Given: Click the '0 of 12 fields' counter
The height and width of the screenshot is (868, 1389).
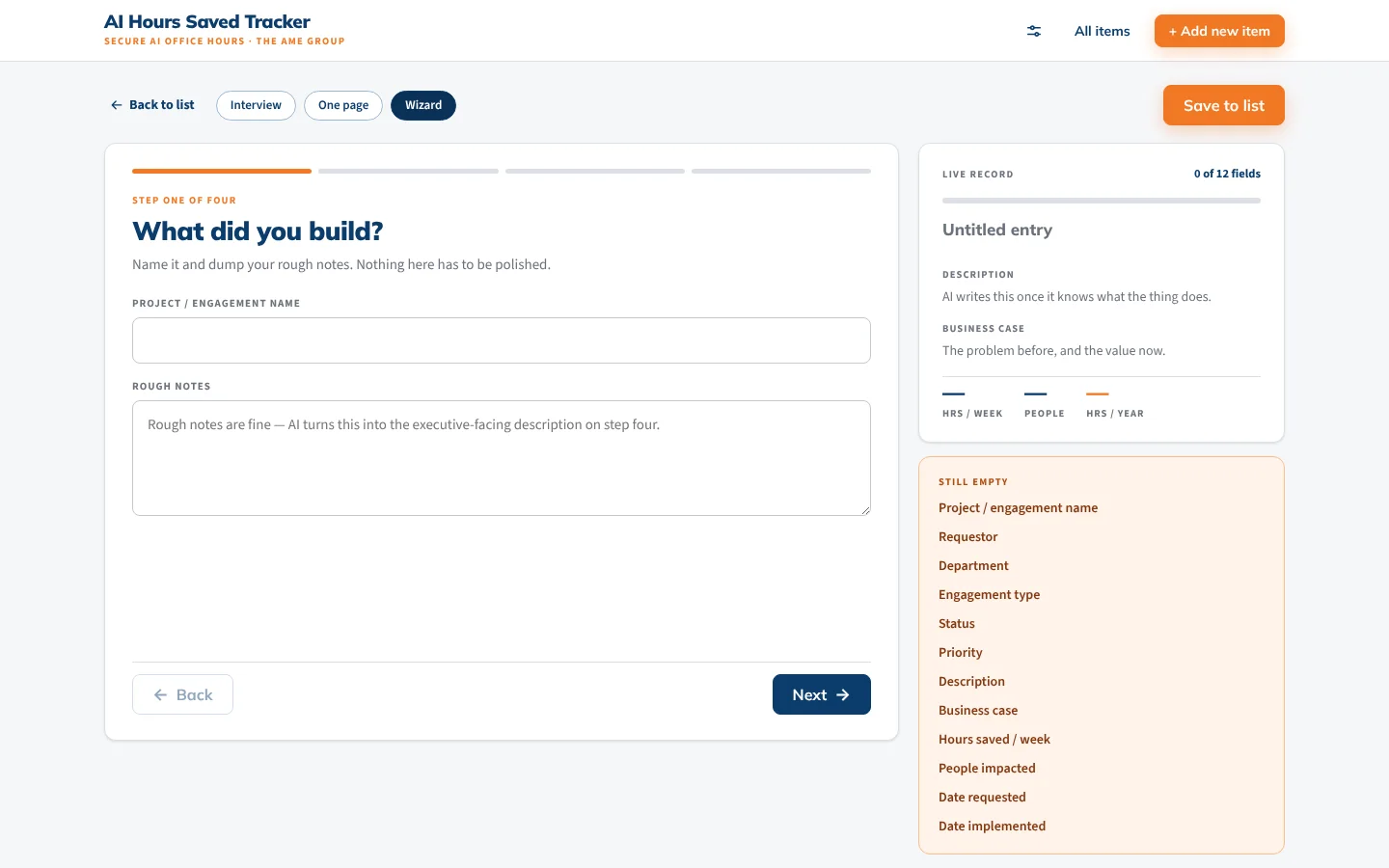Looking at the screenshot, I should [1227, 174].
